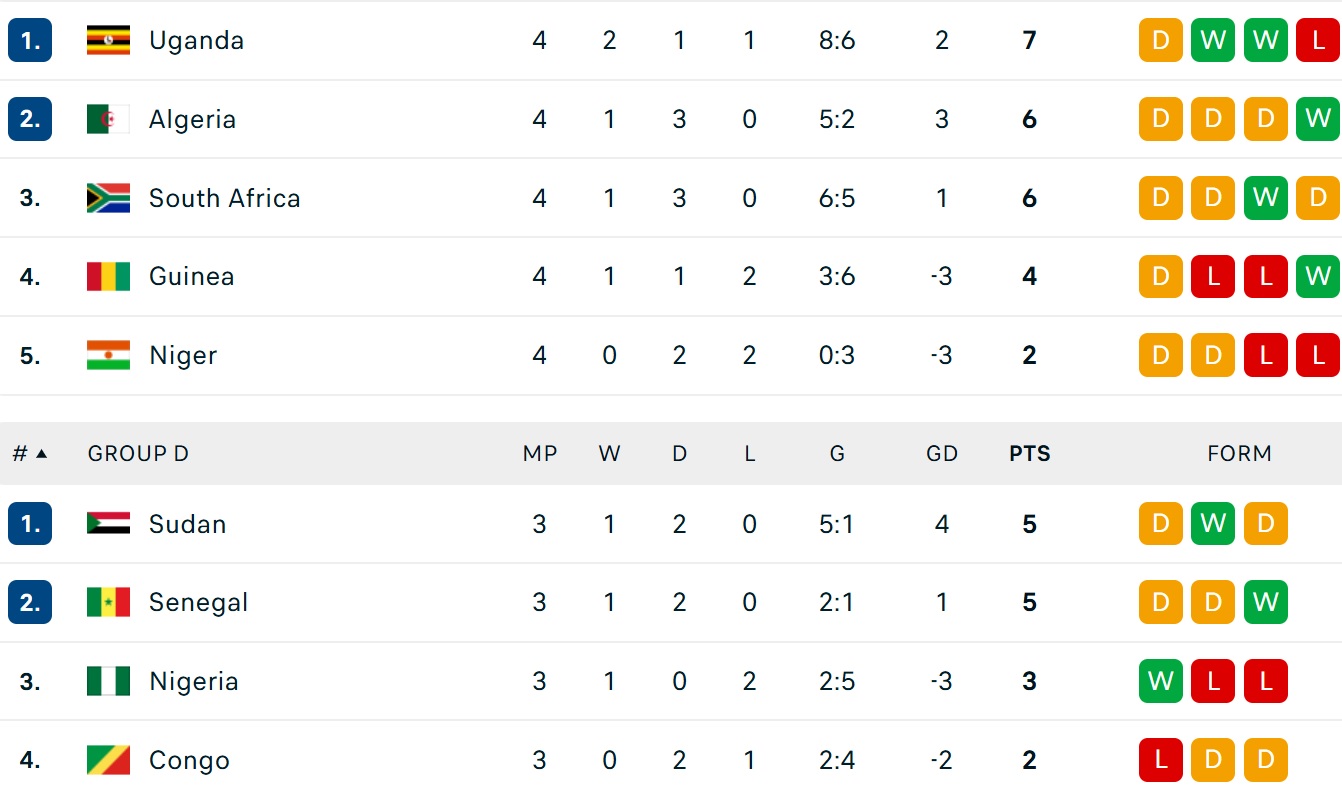Viewport: 1342px width, 786px height.
Task: Click the Senegal flag icon
Action: 108,603
